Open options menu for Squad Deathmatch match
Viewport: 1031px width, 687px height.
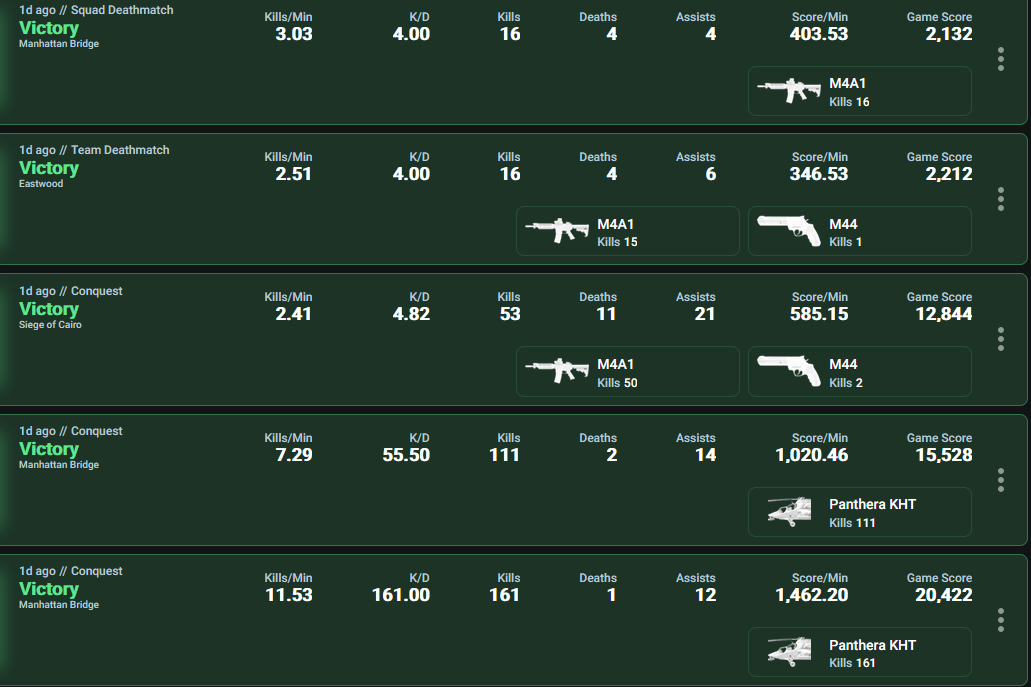pyautogui.click(x=1001, y=59)
